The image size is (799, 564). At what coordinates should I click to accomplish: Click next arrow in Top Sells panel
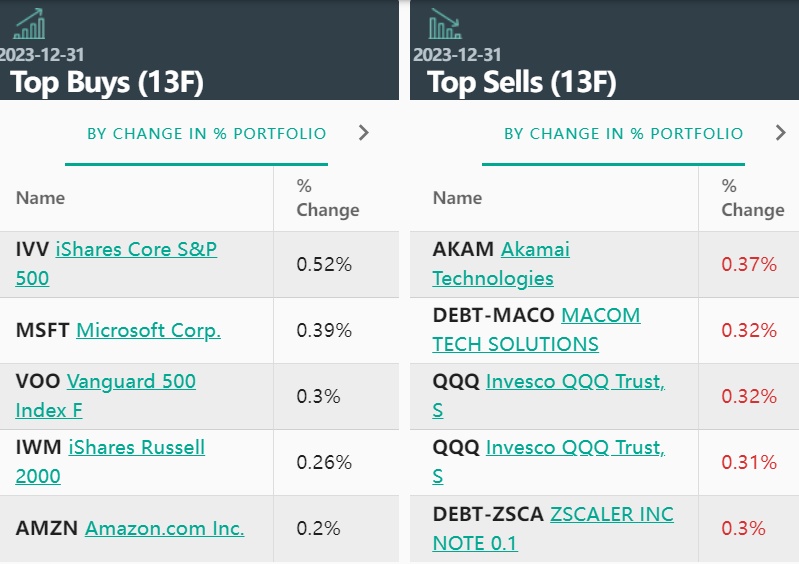pos(781,133)
